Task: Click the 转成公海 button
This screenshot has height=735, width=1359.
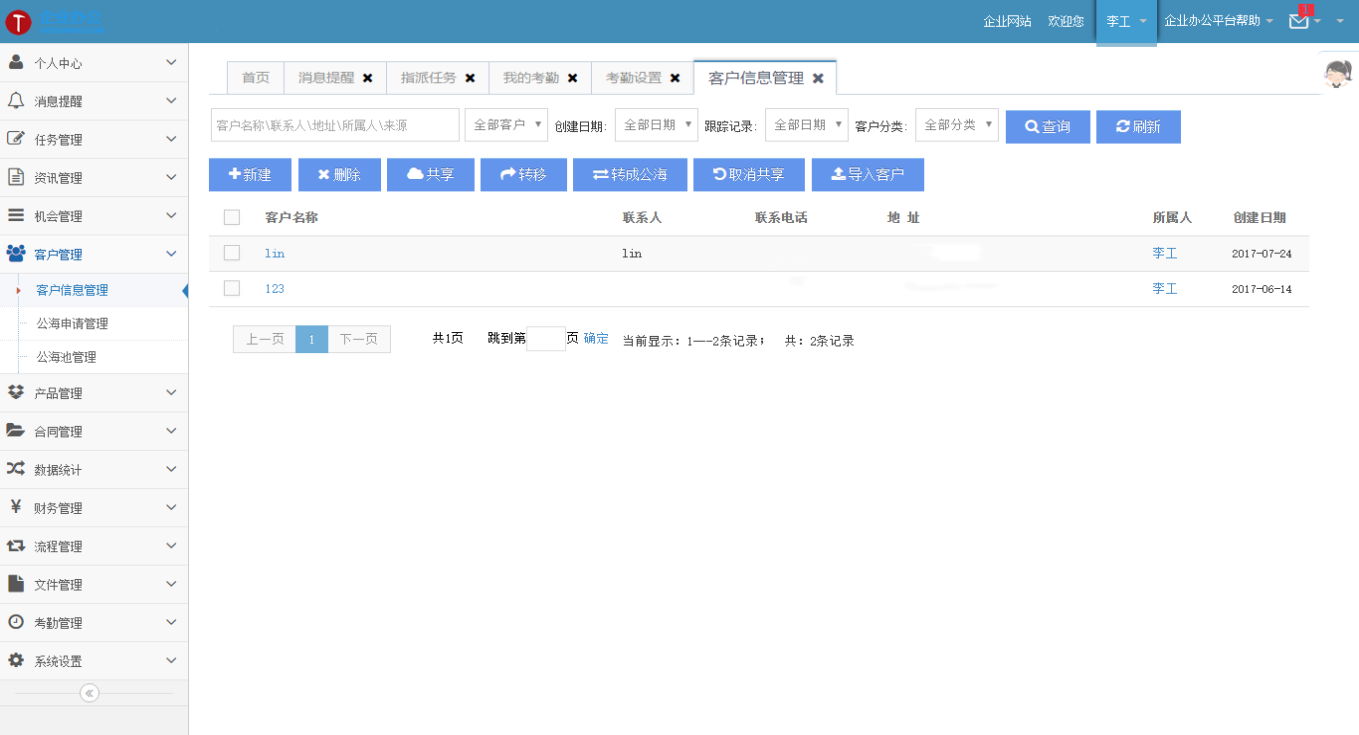Action: [x=629, y=175]
